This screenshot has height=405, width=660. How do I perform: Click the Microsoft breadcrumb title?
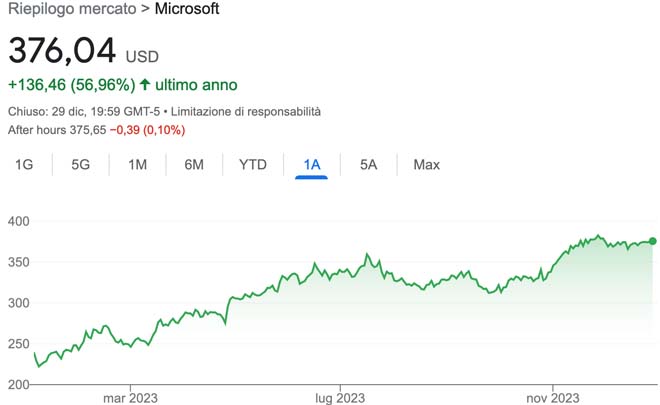[187, 9]
